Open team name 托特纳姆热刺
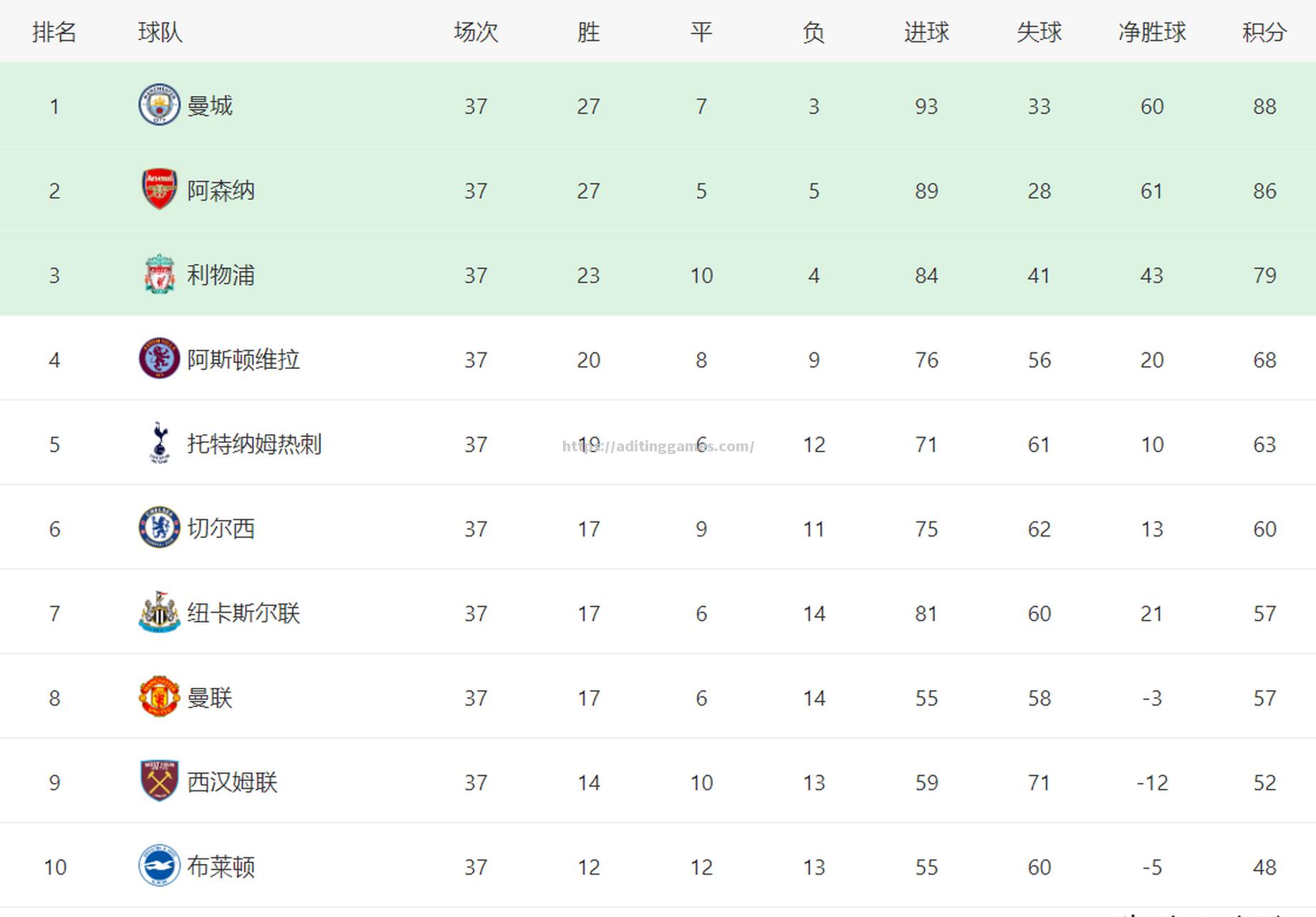 [x=254, y=444]
